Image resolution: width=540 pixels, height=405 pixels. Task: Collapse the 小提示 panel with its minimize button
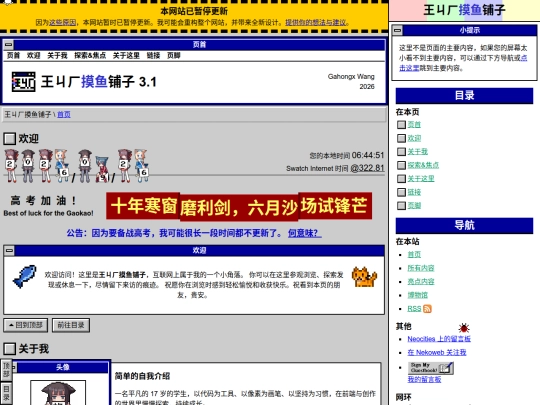[397, 30]
